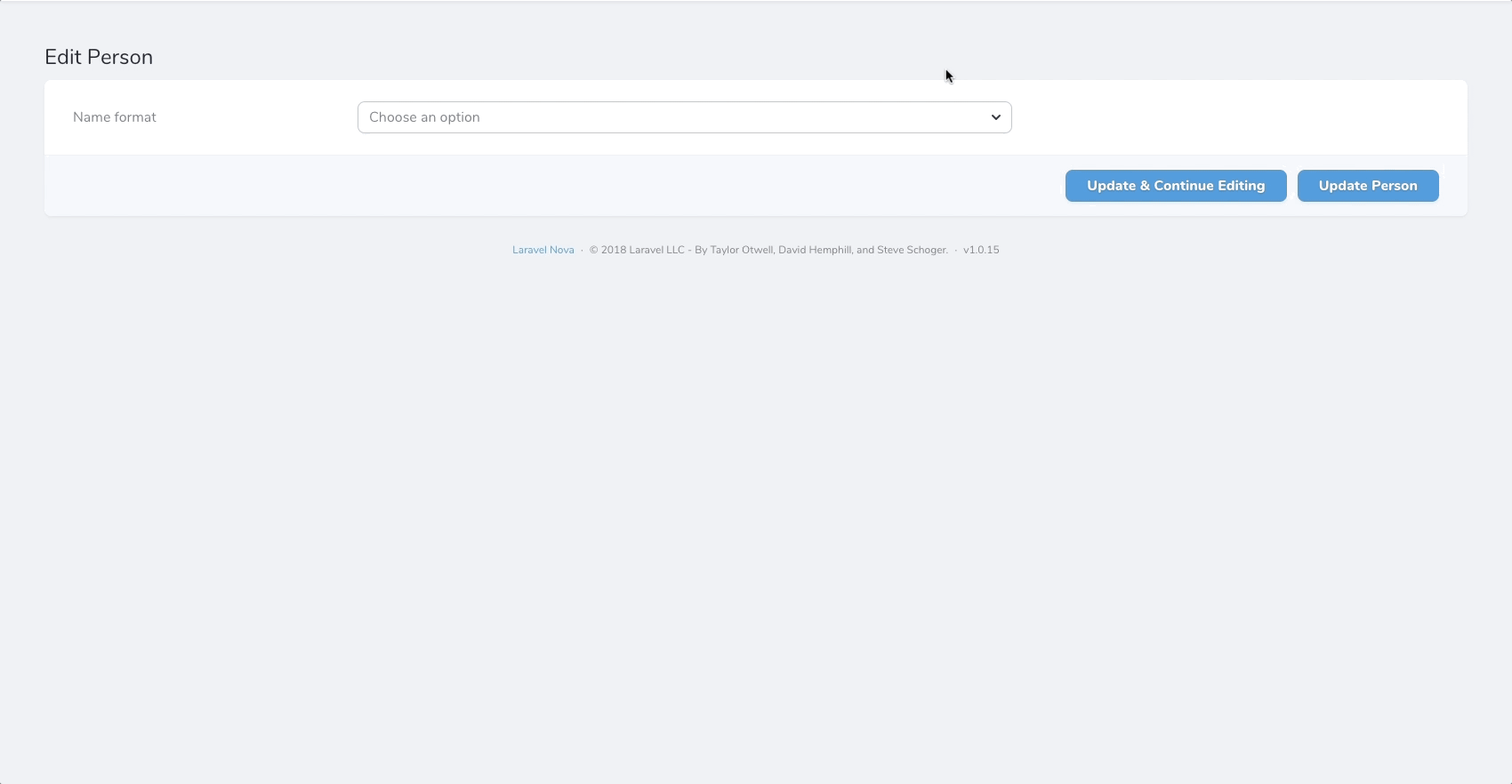Open the Laravel Nova footer link
The width and height of the screenshot is (1512, 784).
click(x=543, y=250)
